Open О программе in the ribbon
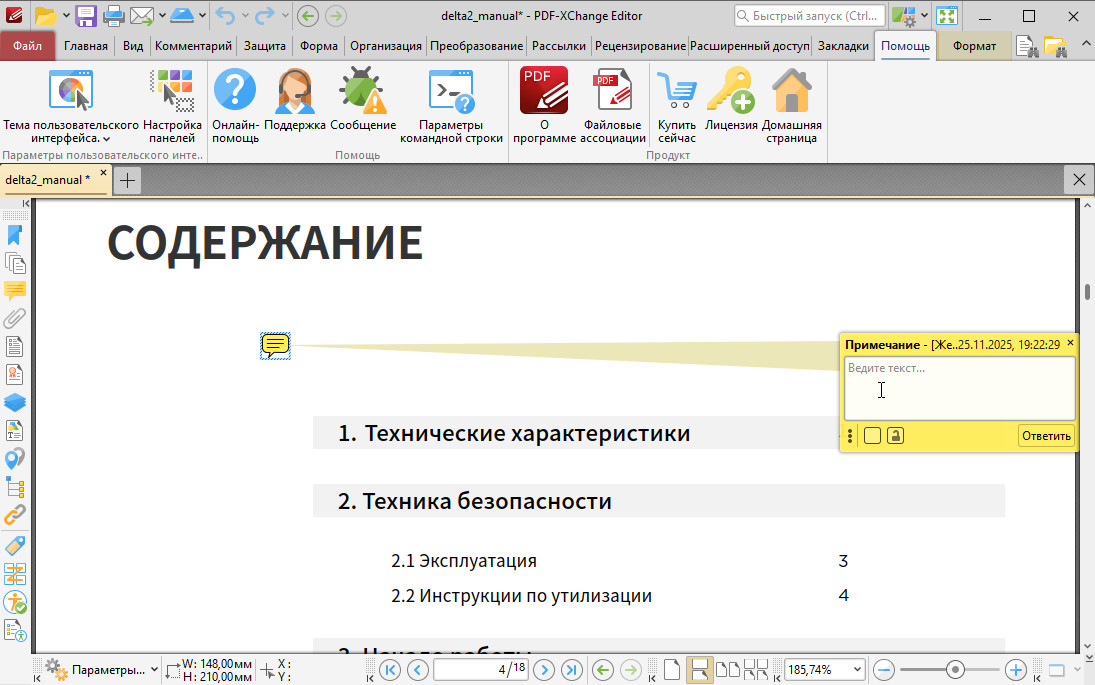This screenshot has height=685, width=1095. coord(544,93)
